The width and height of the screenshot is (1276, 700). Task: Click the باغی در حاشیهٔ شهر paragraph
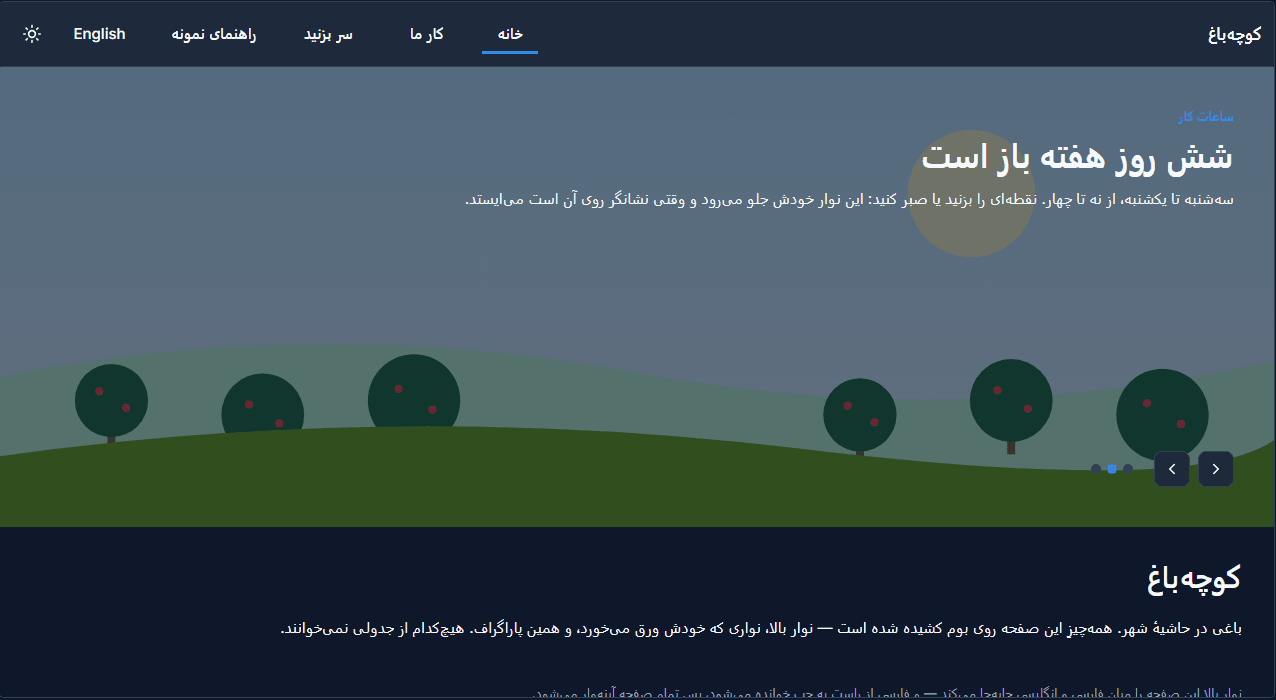pyautogui.click(x=761, y=629)
